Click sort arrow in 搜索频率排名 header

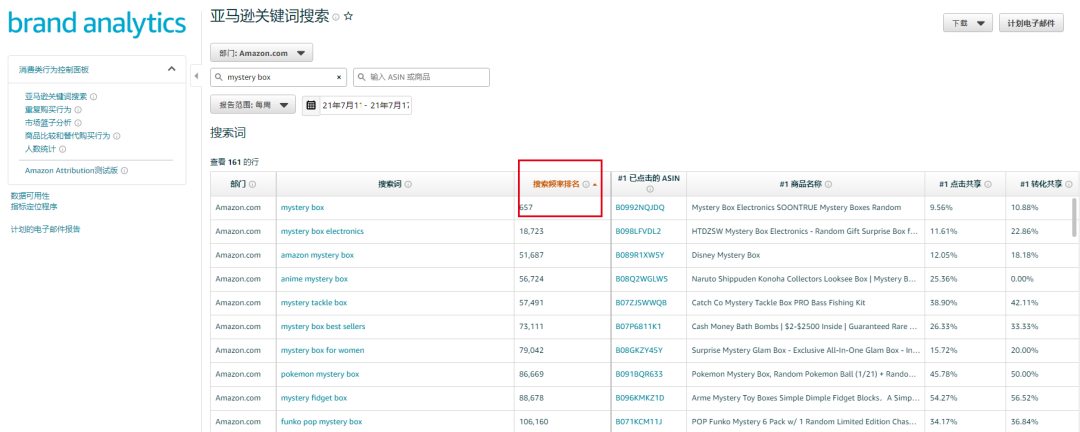coord(594,185)
